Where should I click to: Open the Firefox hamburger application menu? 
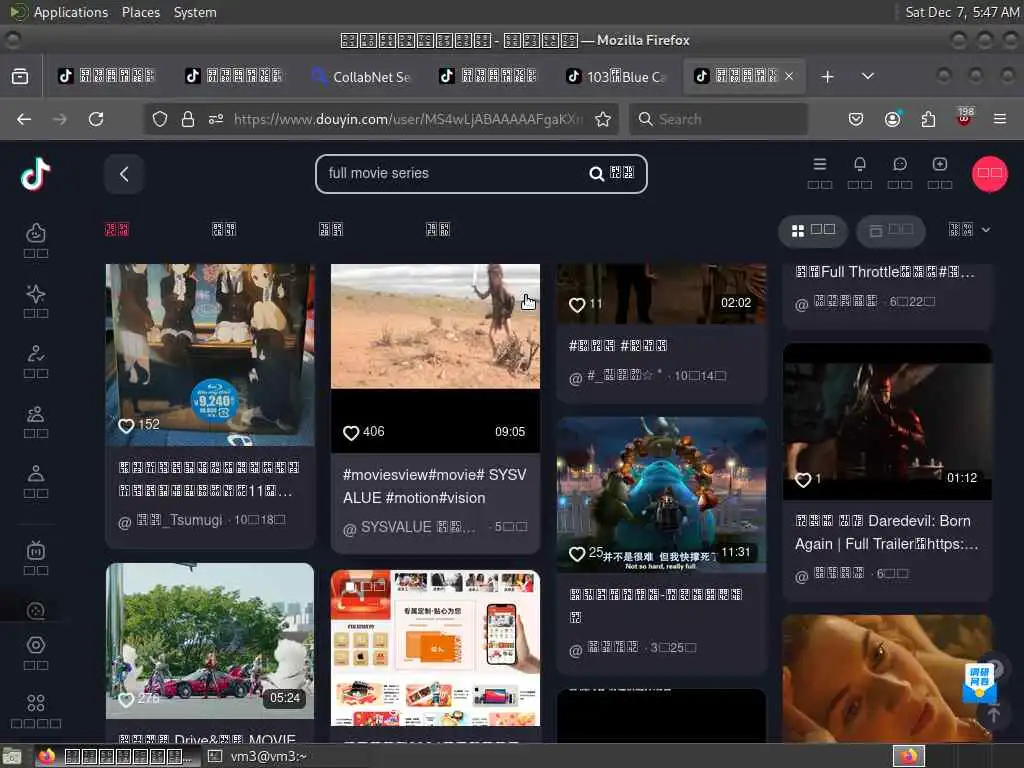[x=999, y=119]
